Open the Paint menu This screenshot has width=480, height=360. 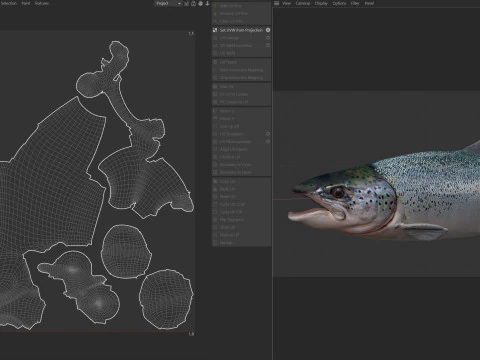26,3
